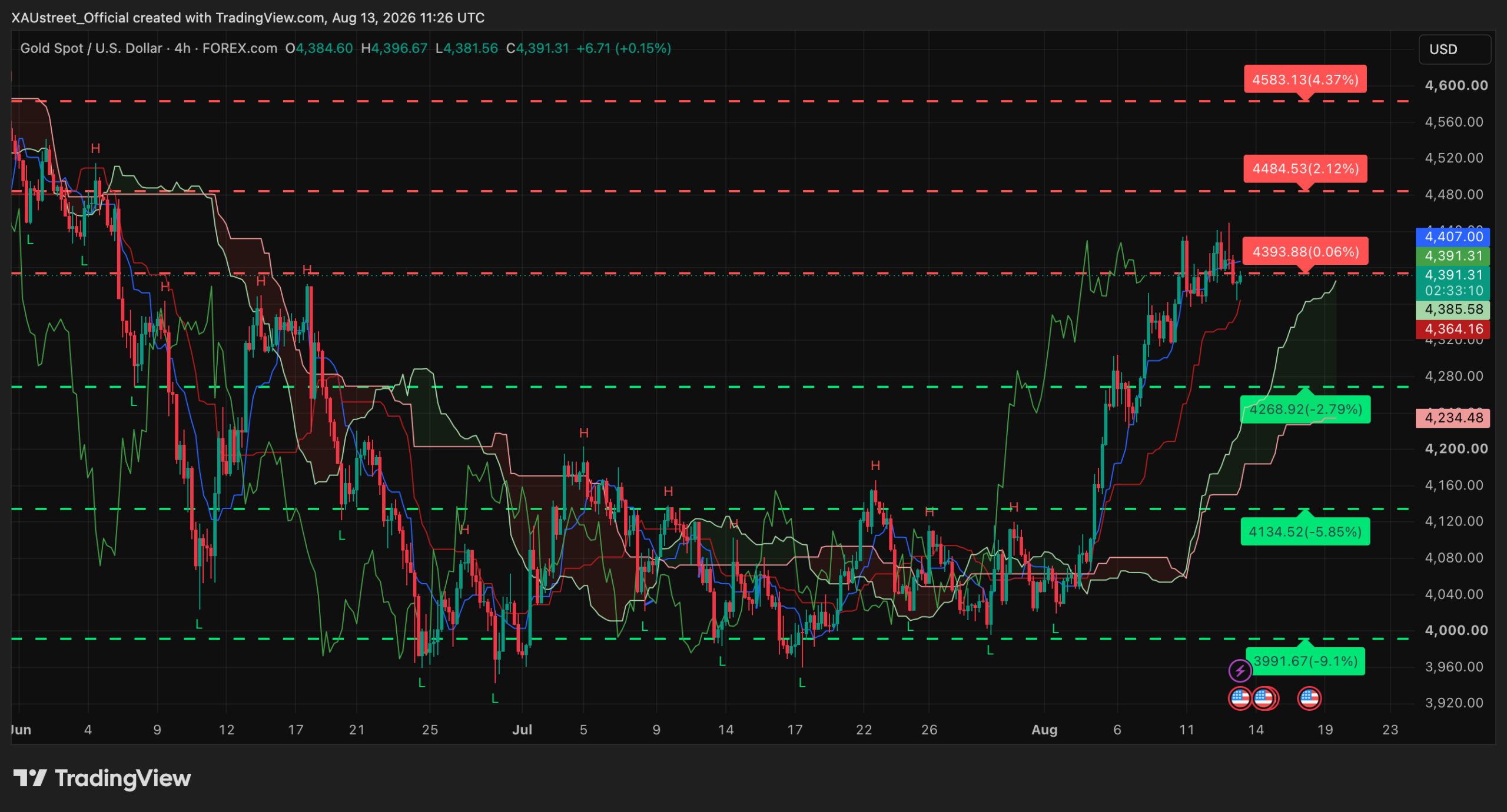1507x812 pixels.
Task: Click the purple lightning bolt event icon
Action: point(1240,670)
